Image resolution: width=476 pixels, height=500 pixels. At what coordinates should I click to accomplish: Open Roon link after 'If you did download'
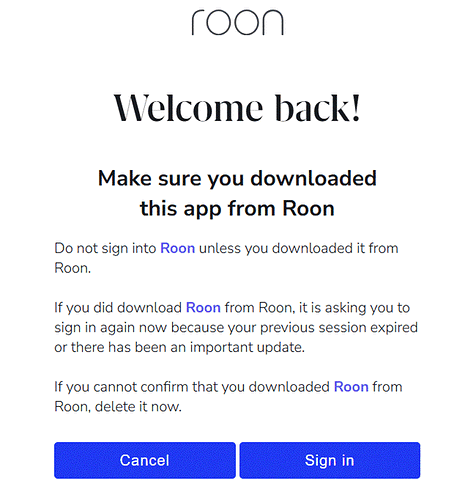pyautogui.click(x=203, y=307)
